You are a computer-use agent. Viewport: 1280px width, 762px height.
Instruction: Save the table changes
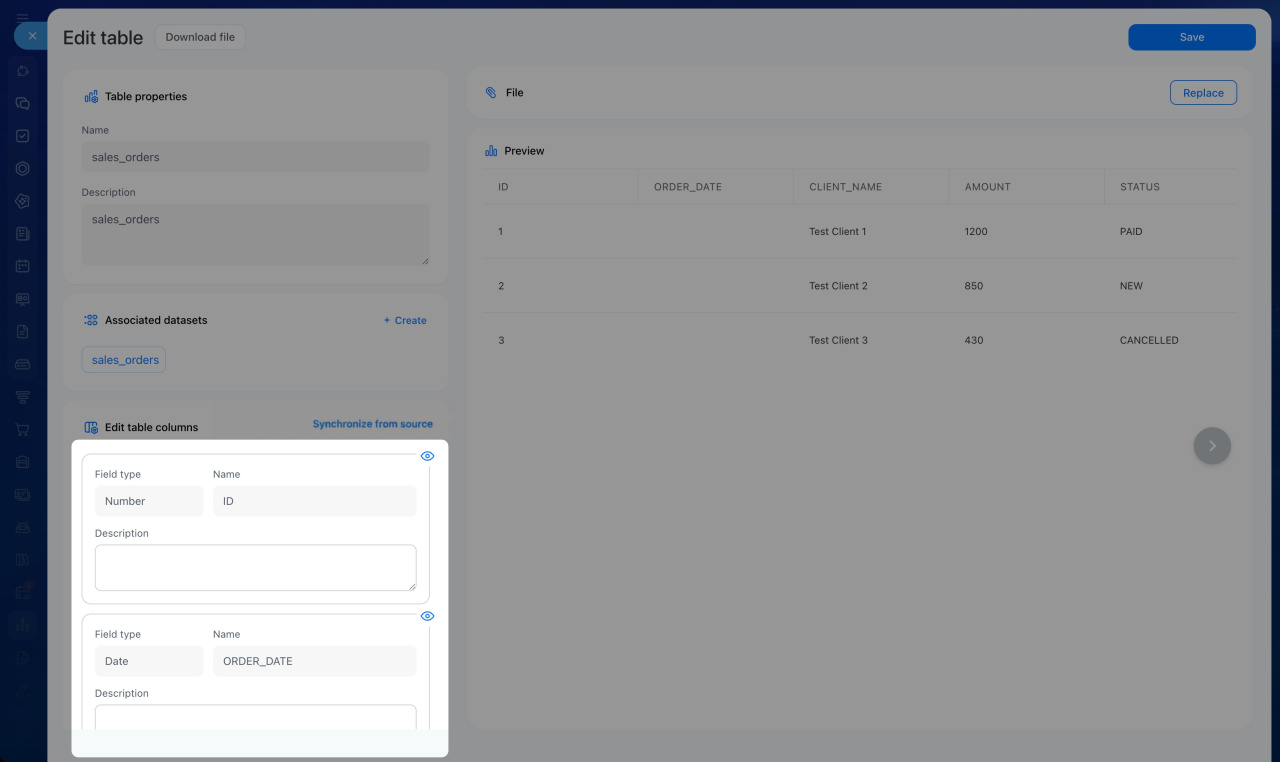pos(1192,37)
